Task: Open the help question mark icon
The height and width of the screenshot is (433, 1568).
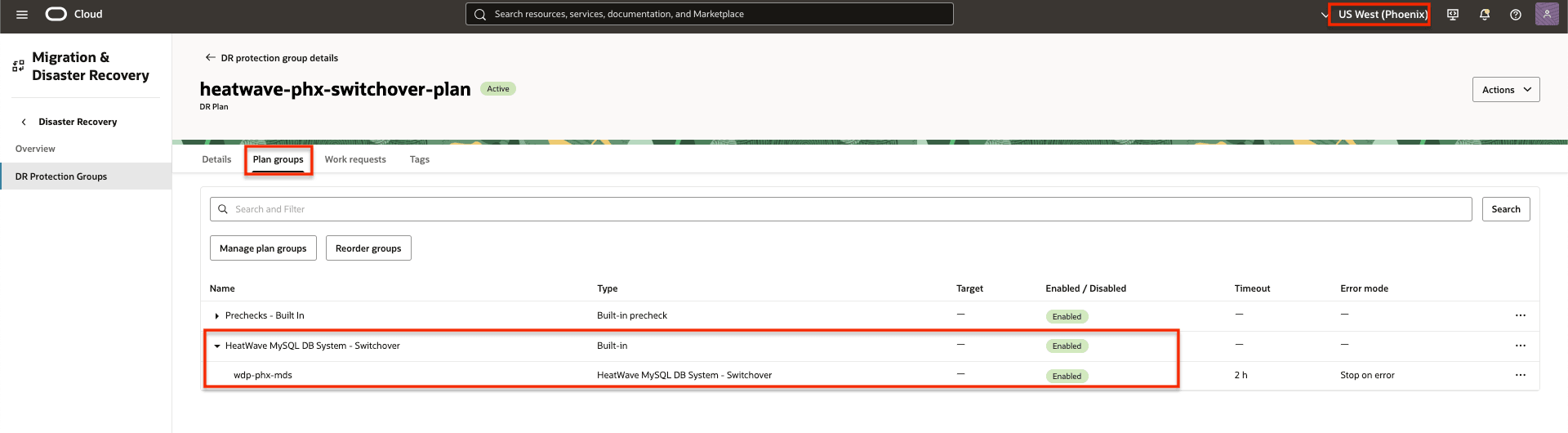Action: tap(1516, 15)
